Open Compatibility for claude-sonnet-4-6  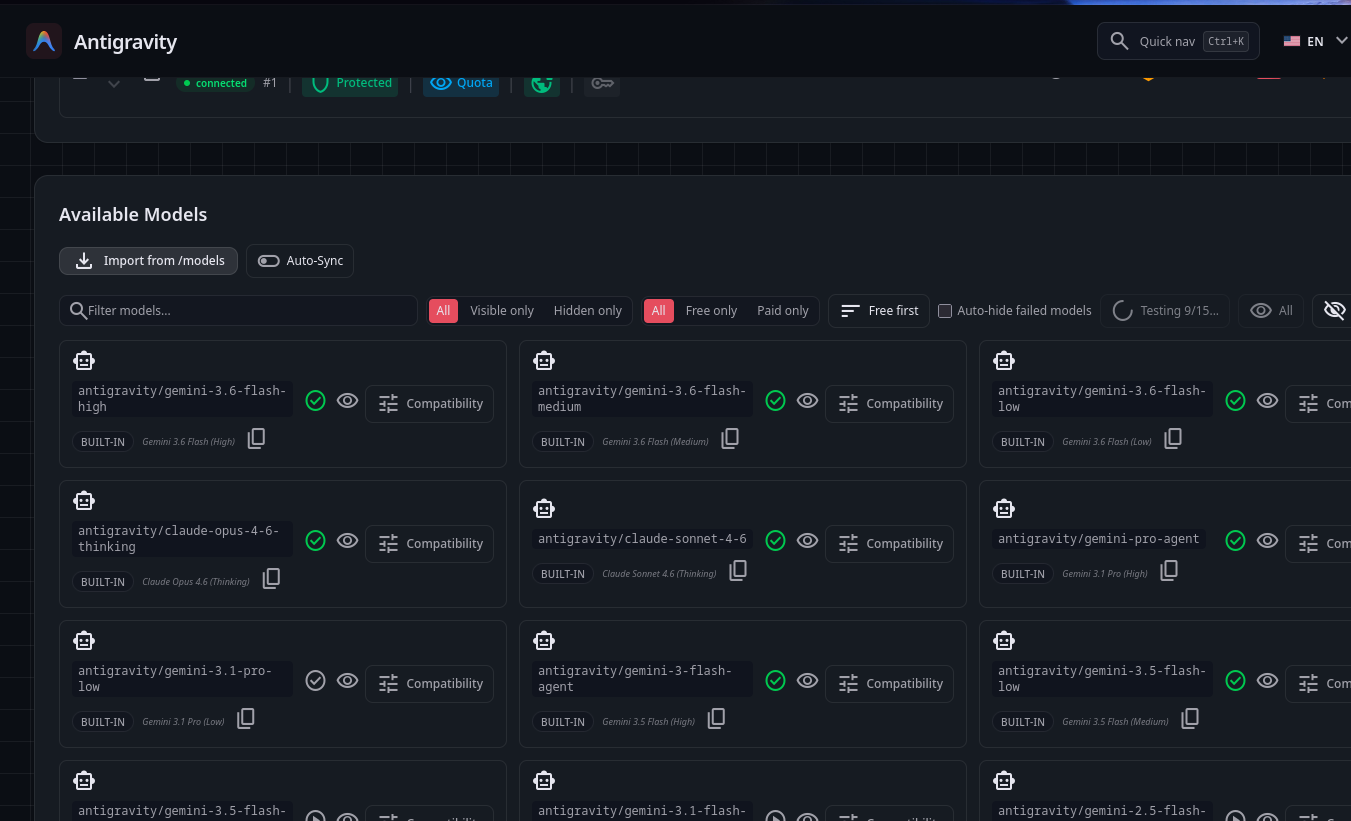click(890, 543)
